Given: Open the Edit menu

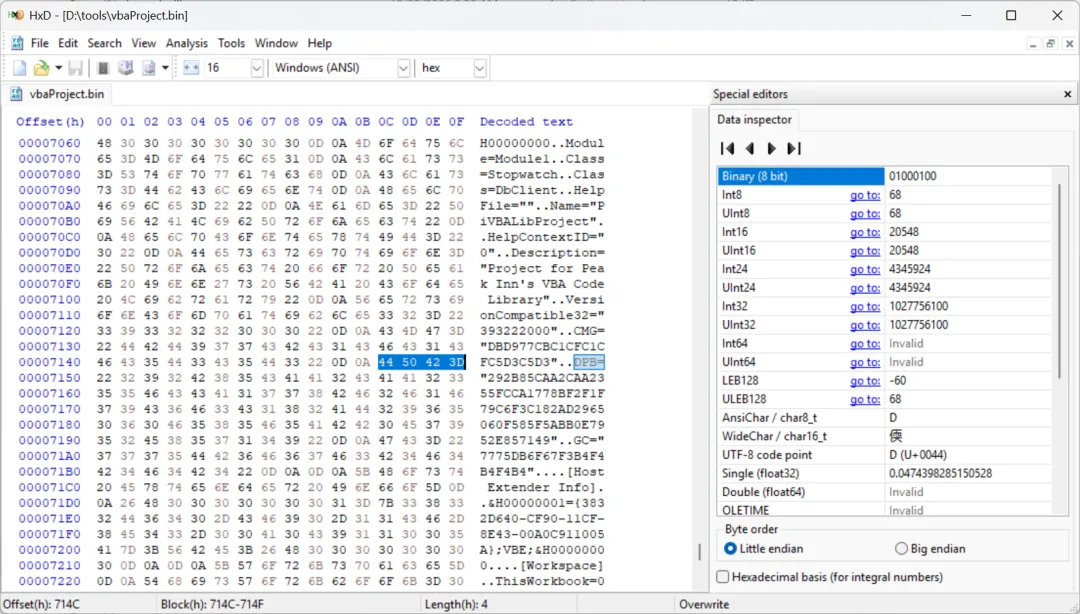Looking at the screenshot, I should [68, 43].
